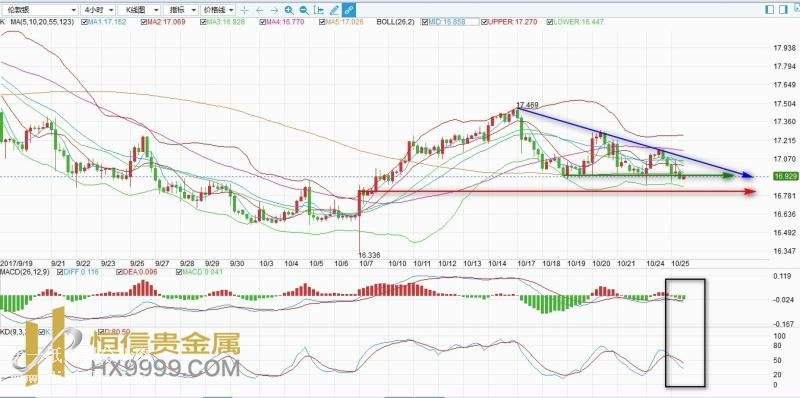
Task: Click the 10/7 date on time axis
Action: (x=366, y=263)
